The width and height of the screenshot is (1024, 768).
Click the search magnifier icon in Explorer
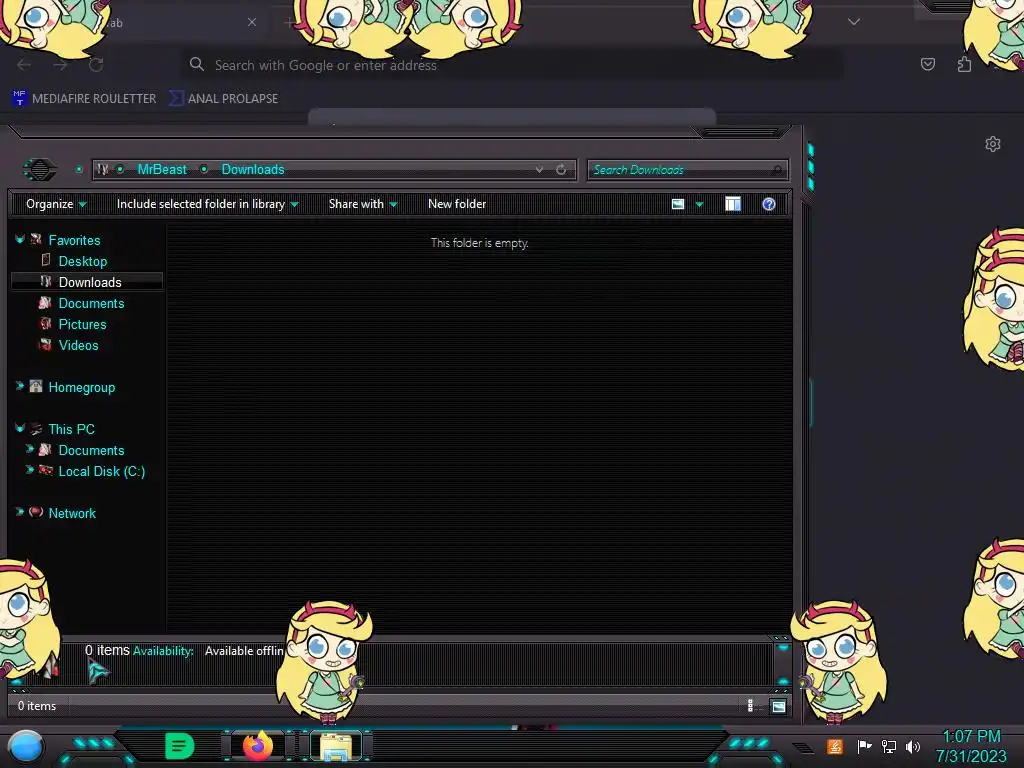[x=776, y=170]
